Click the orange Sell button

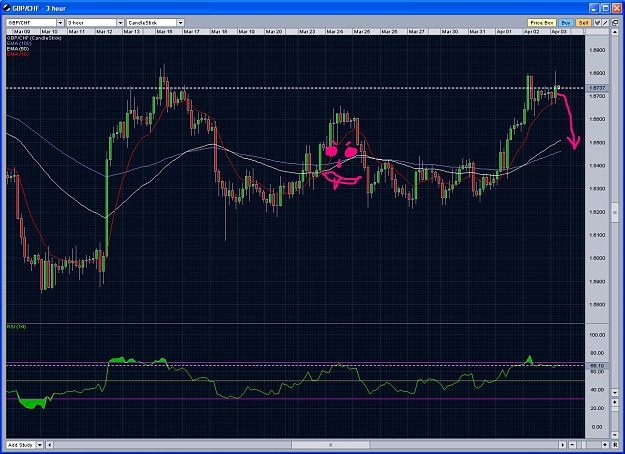(x=583, y=23)
